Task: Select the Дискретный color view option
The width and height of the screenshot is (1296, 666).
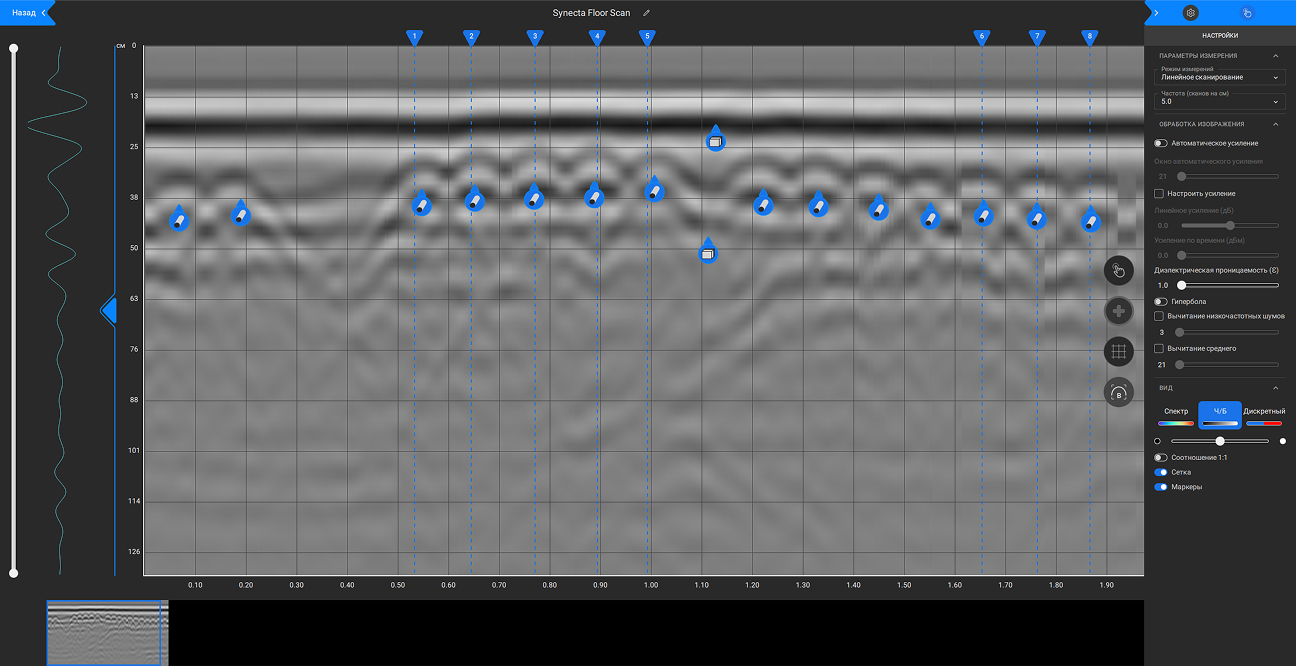Action: [x=1264, y=417]
